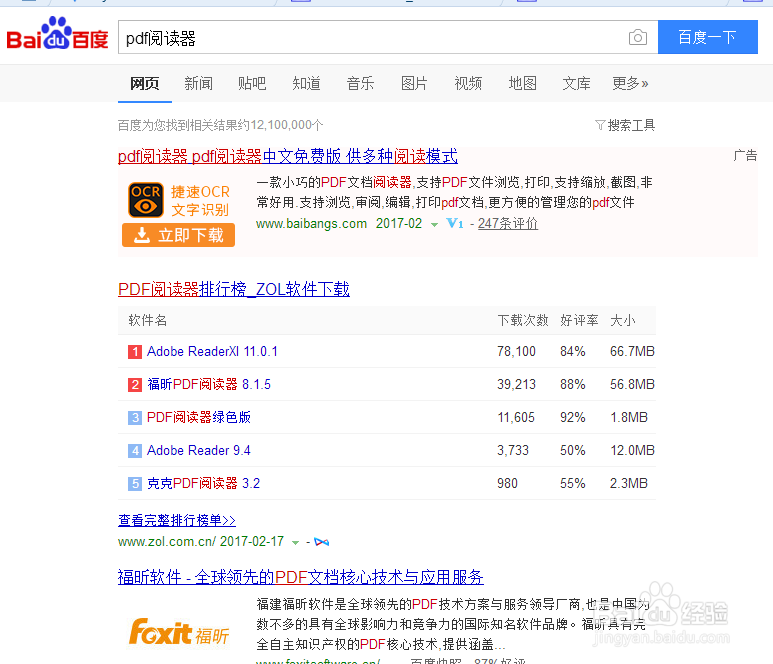Open www.zol.com.cn/ URL link
This screenshot has width=773, height=664.
pos(167,542)
